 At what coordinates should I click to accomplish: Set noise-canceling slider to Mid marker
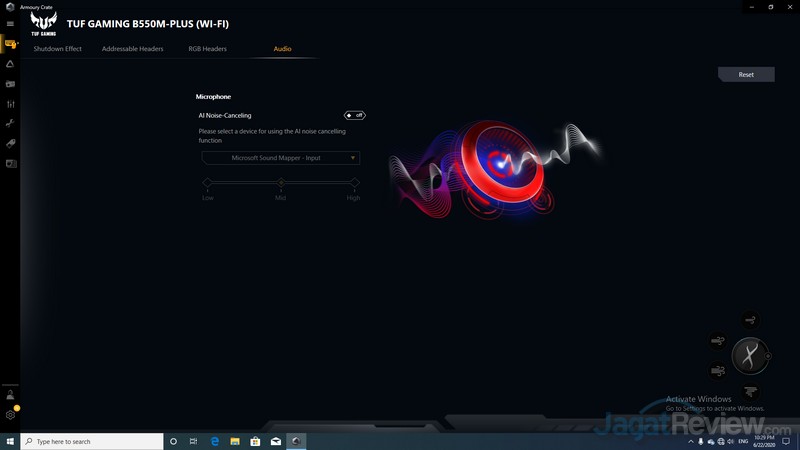(x=281, y=182)
